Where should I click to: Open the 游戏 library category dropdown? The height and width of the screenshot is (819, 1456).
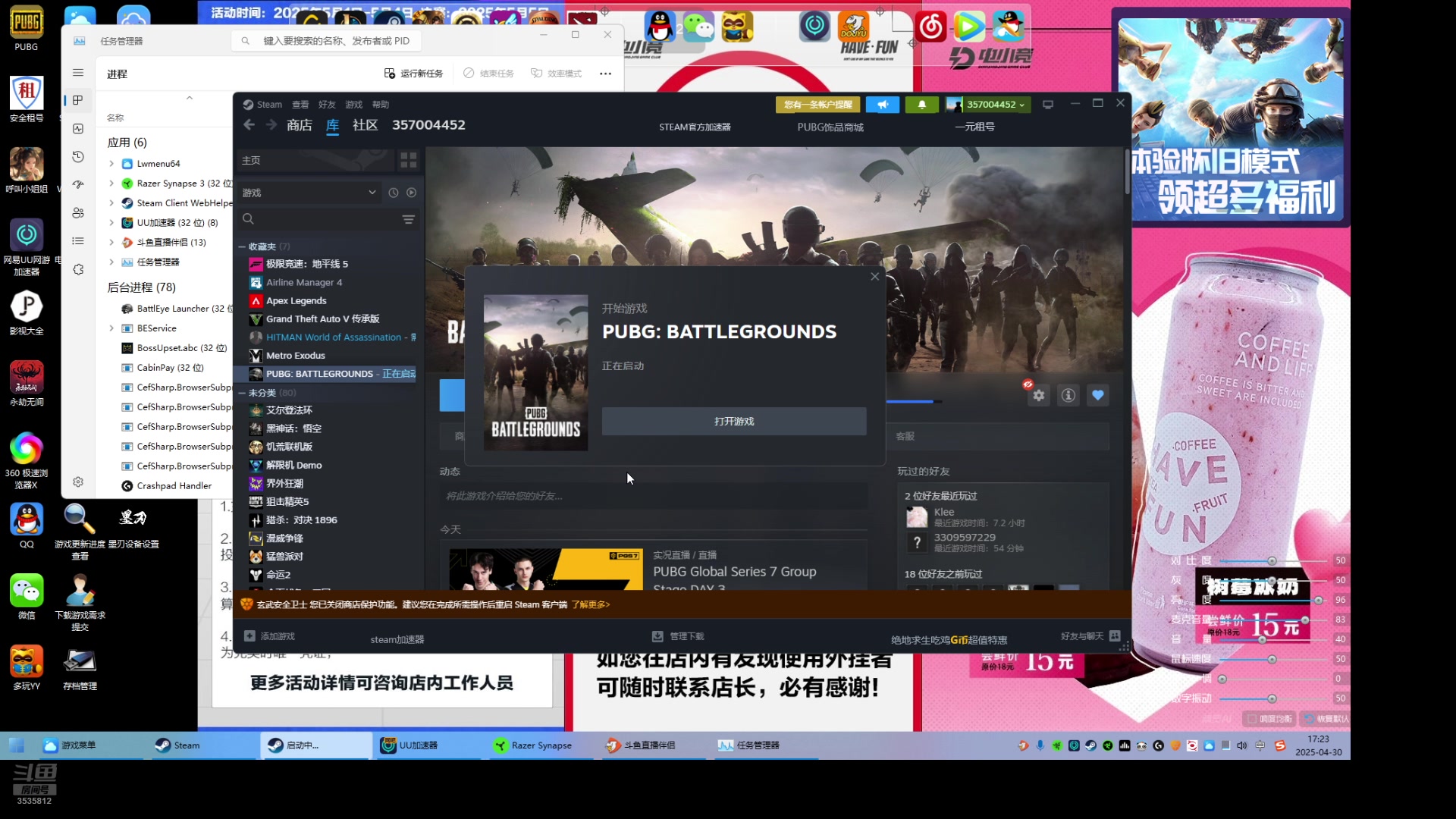(x=309, y=193)
